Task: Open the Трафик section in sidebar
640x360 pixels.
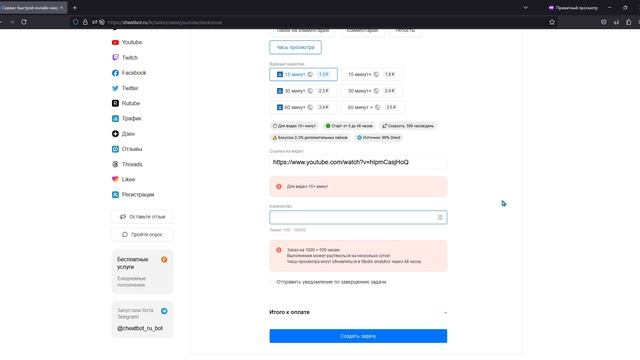Action: pos(127,118)
